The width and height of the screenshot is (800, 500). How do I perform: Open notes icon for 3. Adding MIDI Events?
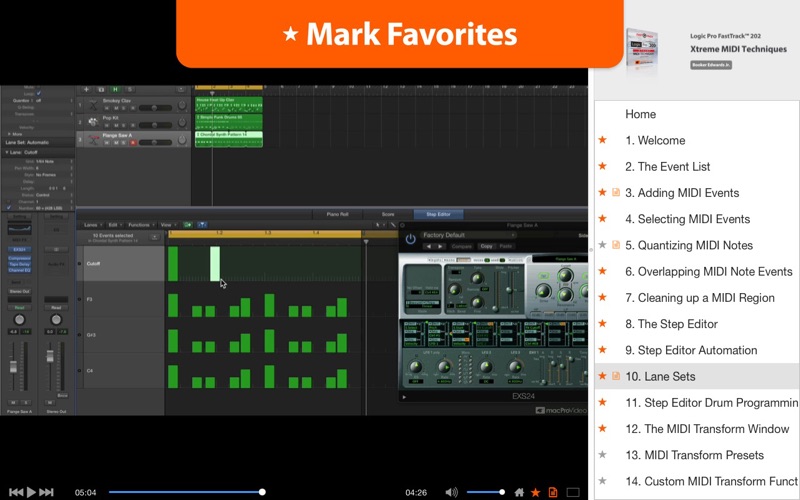click(616, 192)
